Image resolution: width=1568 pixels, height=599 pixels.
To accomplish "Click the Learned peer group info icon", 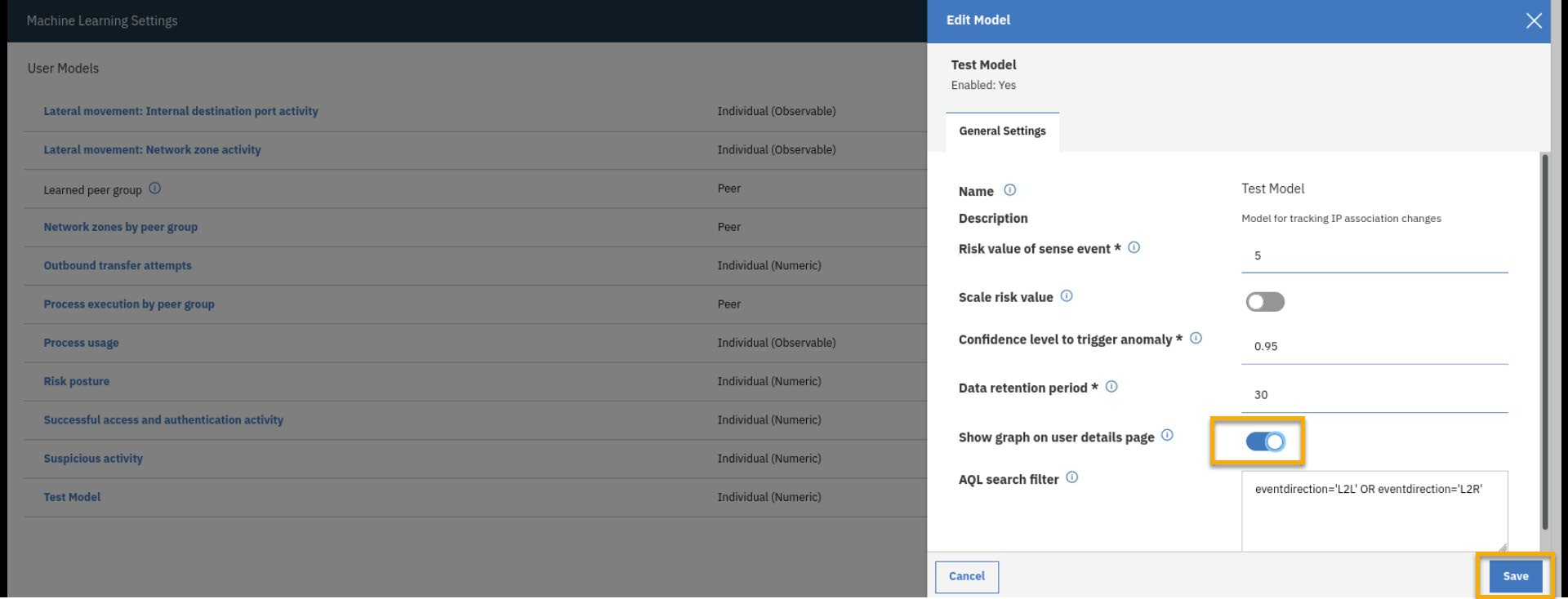I will point(154,189).
